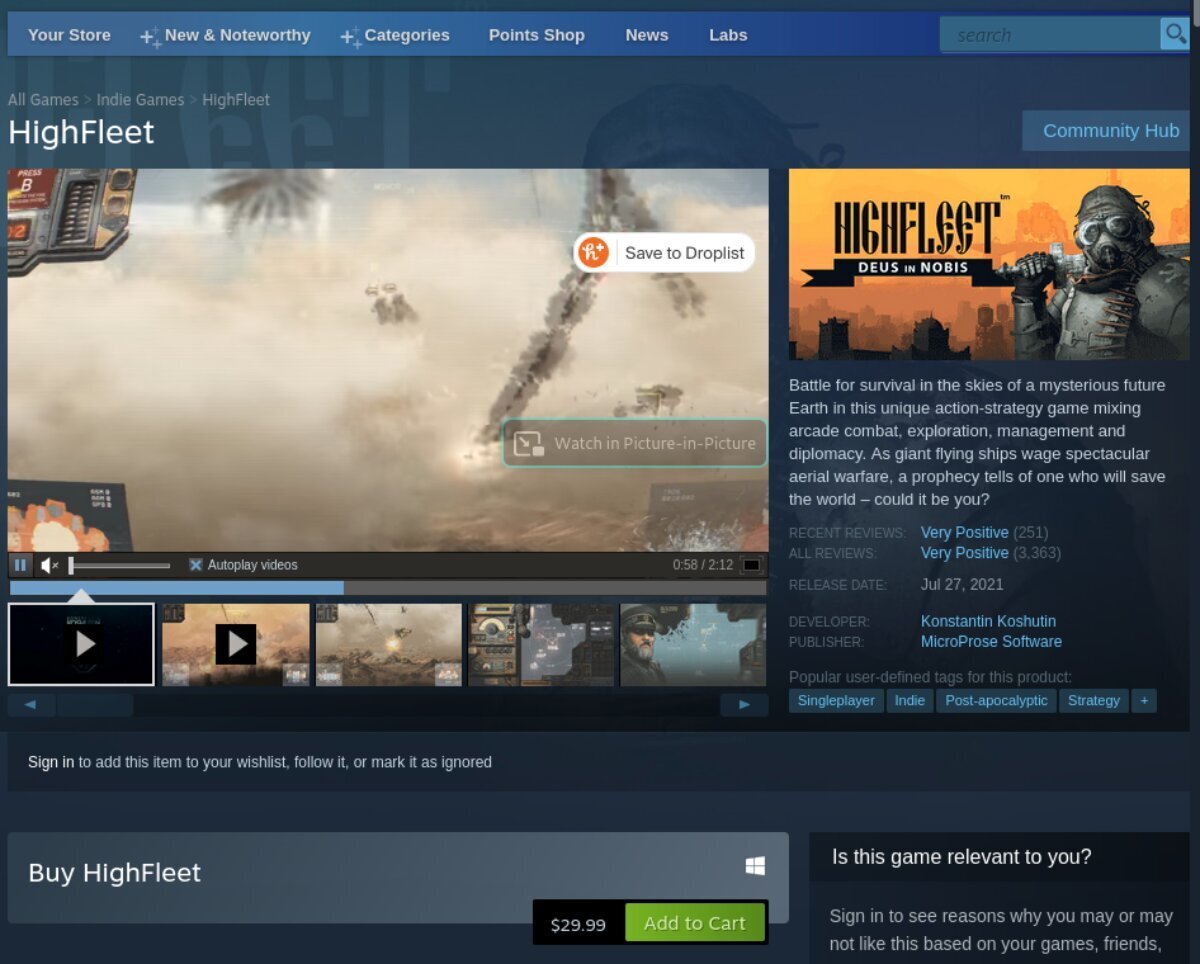Screen dimensions: 1200x964
Task: Select the fourth video thumbnail
Action: pyautogui.click(x=541, y=643)
